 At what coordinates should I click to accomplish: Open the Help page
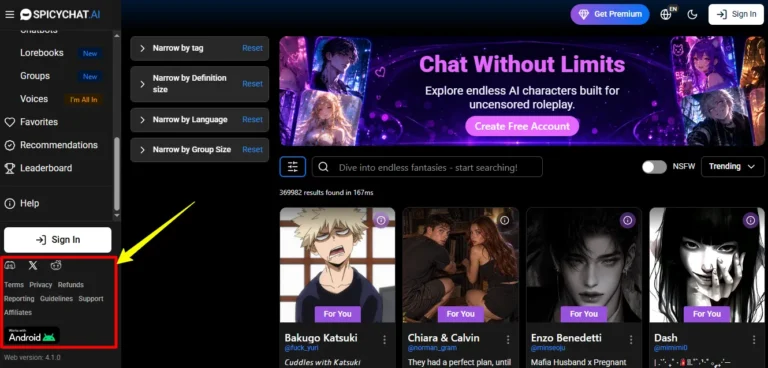click(x=29, y=203)
